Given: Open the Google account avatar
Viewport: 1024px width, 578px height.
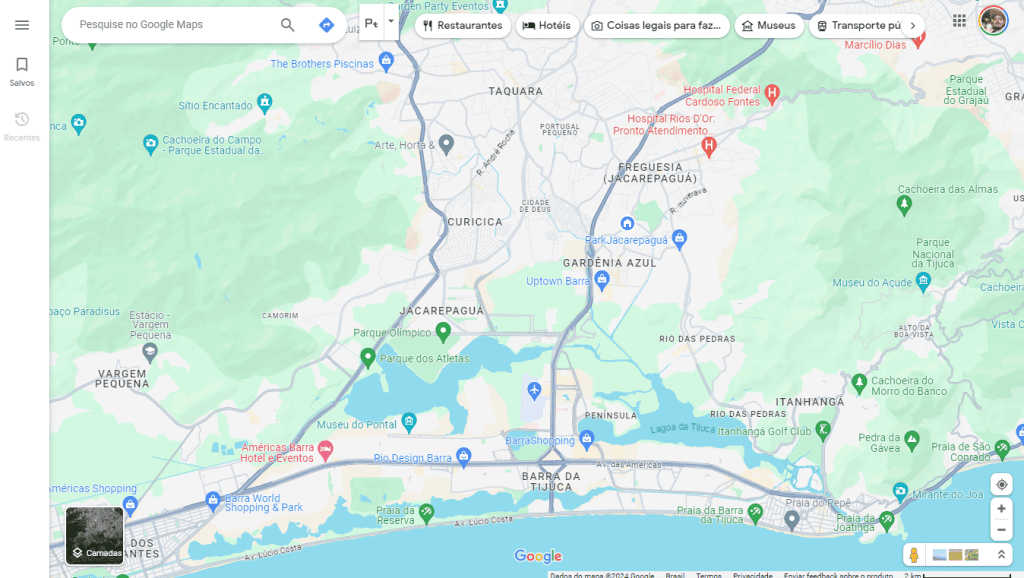Looking at the screenshot, I should pyautogui.click(x=993, y=21).
